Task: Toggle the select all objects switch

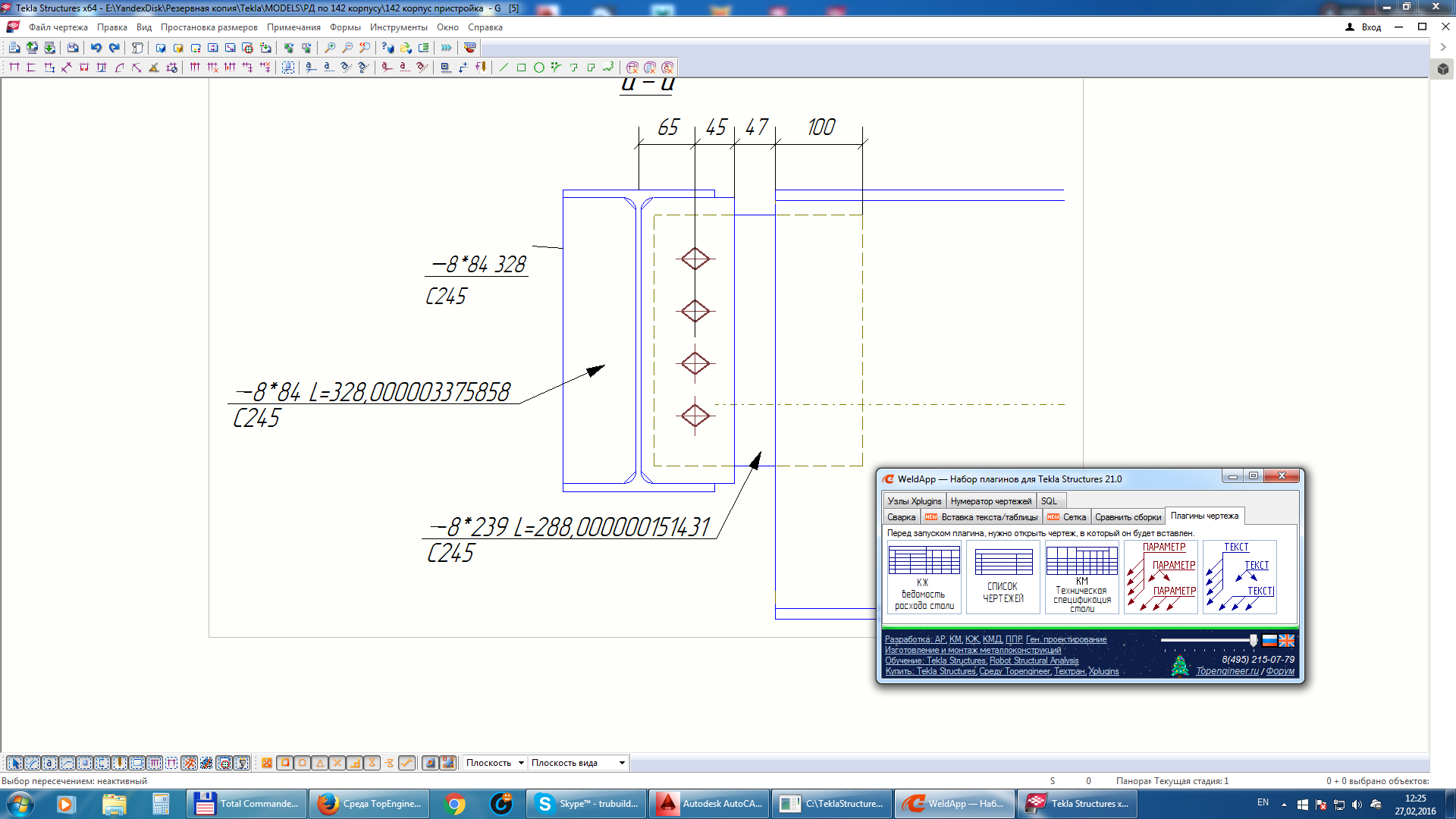Action: (14, 763)
